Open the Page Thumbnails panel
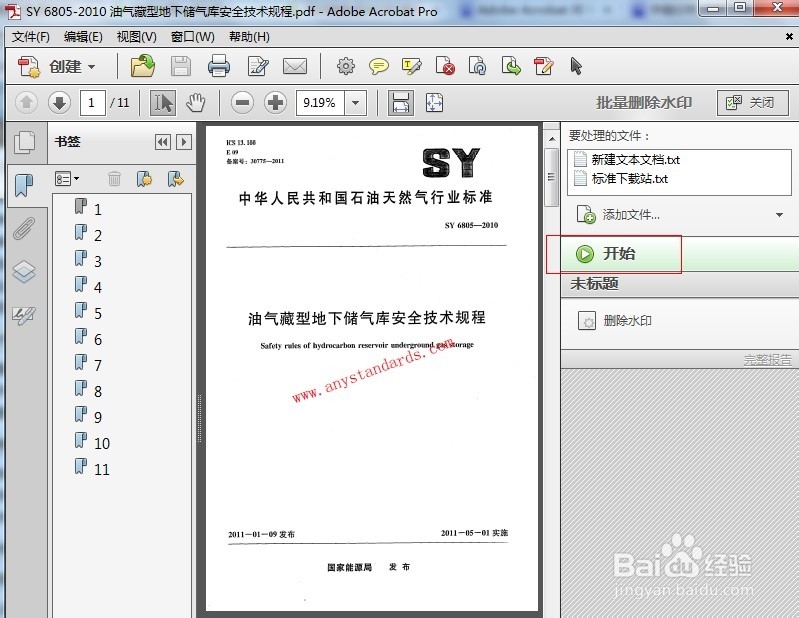799x618 pixels. [x=24, y=143]
